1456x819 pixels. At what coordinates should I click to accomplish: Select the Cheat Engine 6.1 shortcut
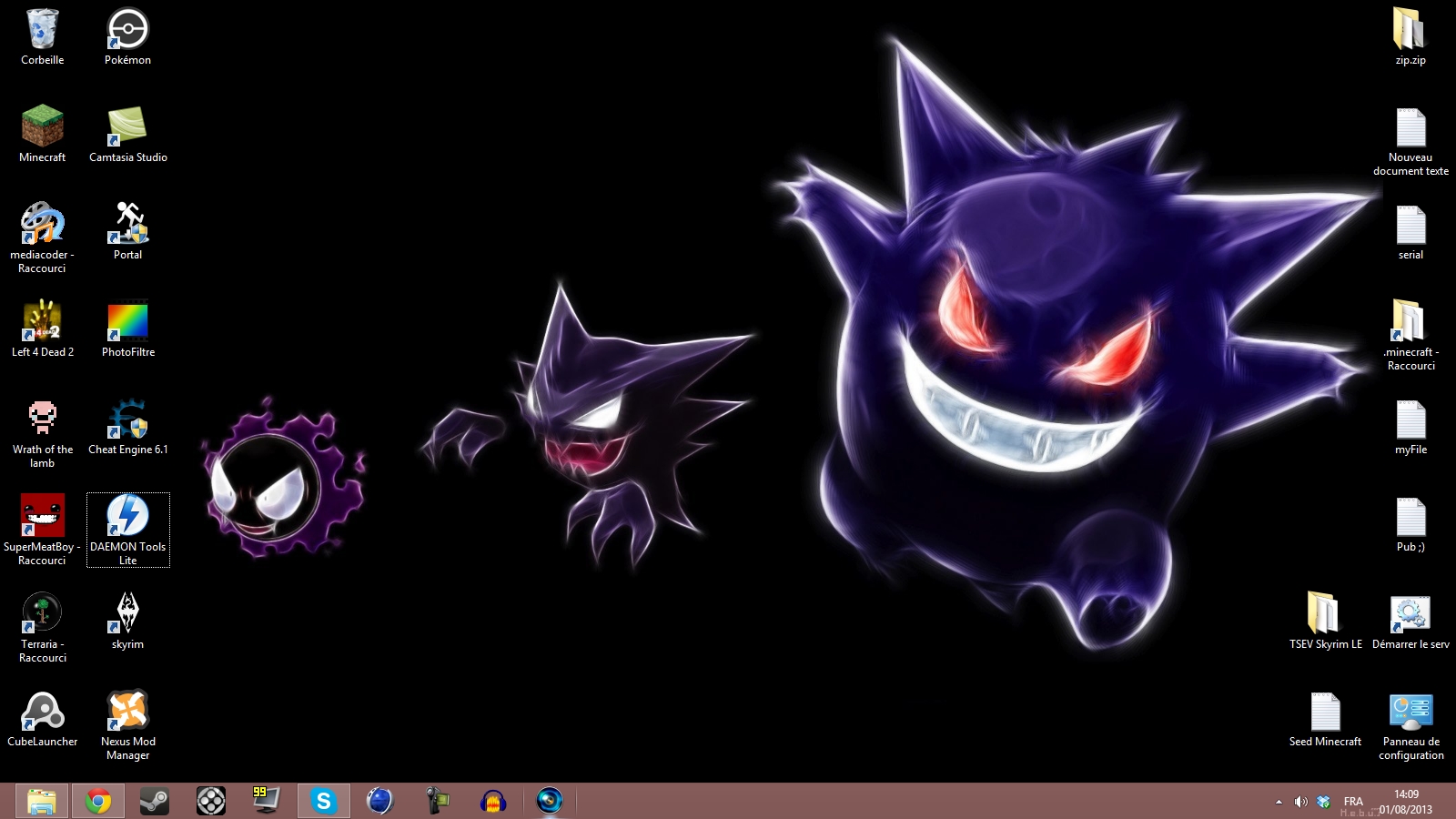tap(127, 427)
